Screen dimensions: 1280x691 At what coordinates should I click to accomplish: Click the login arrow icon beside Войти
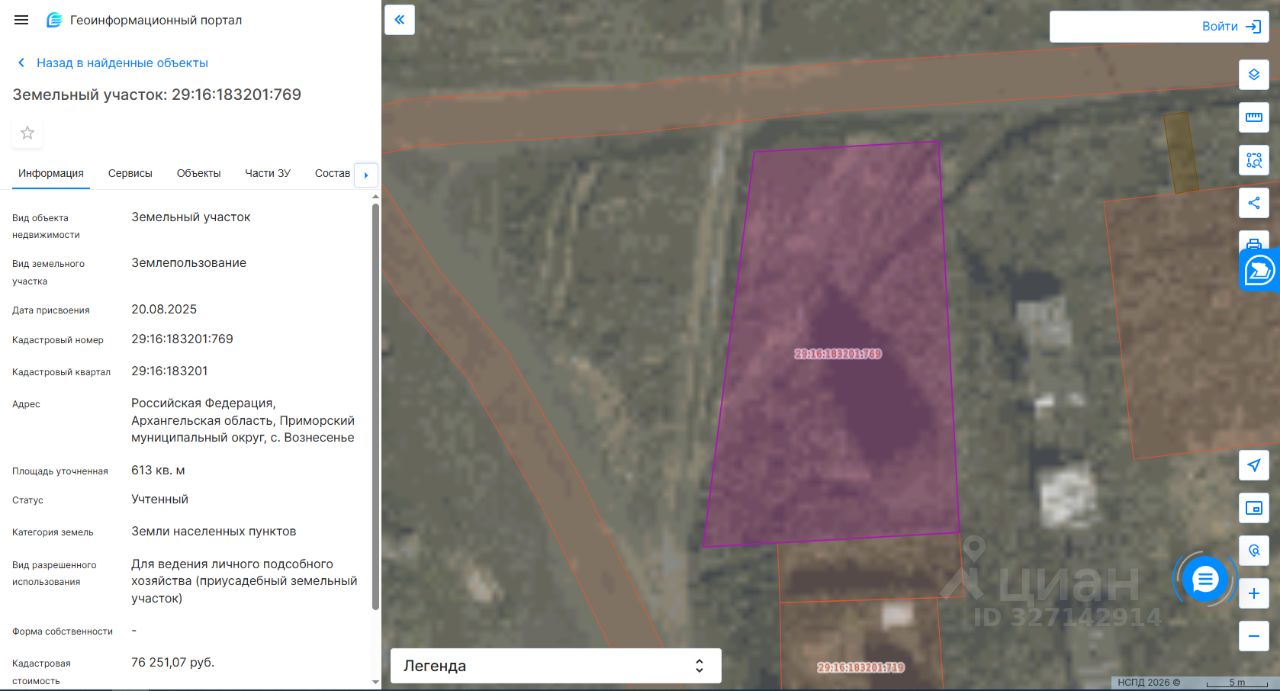(1253, 27)
